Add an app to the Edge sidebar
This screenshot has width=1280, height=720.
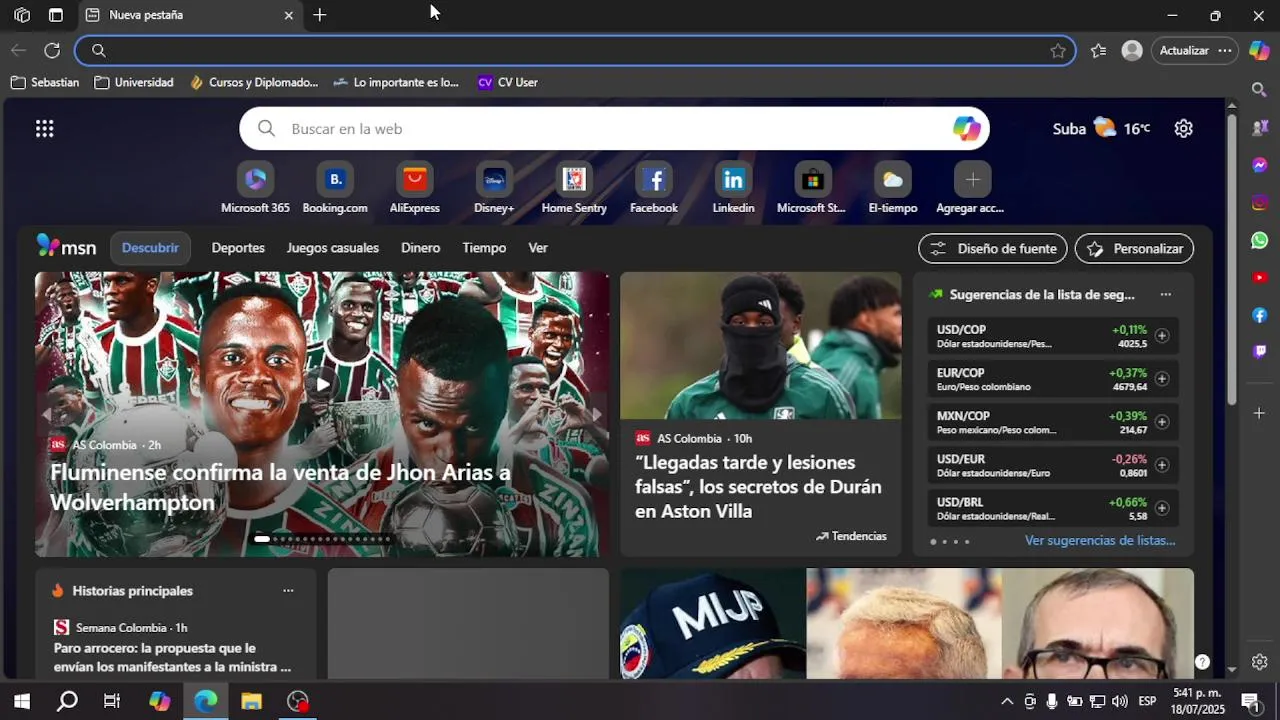pyautogui.click(x=1259, y=413)
